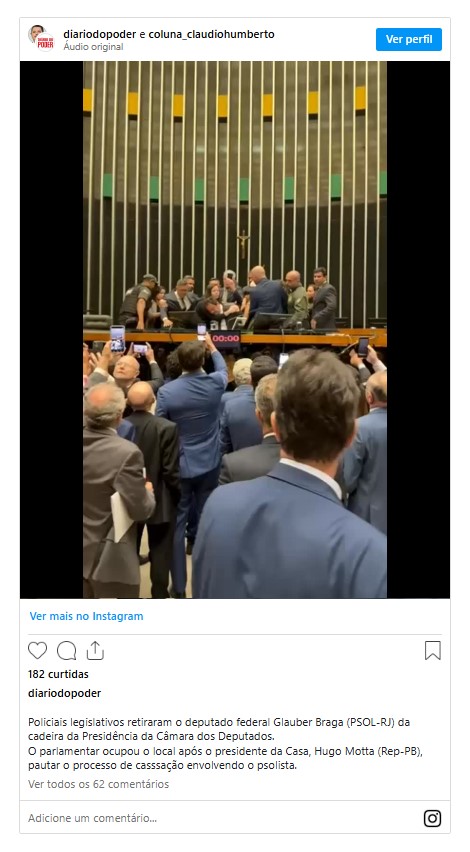Click the red 00:00 timer in video
The image size is (470, 852).
[x=226, y=339]
